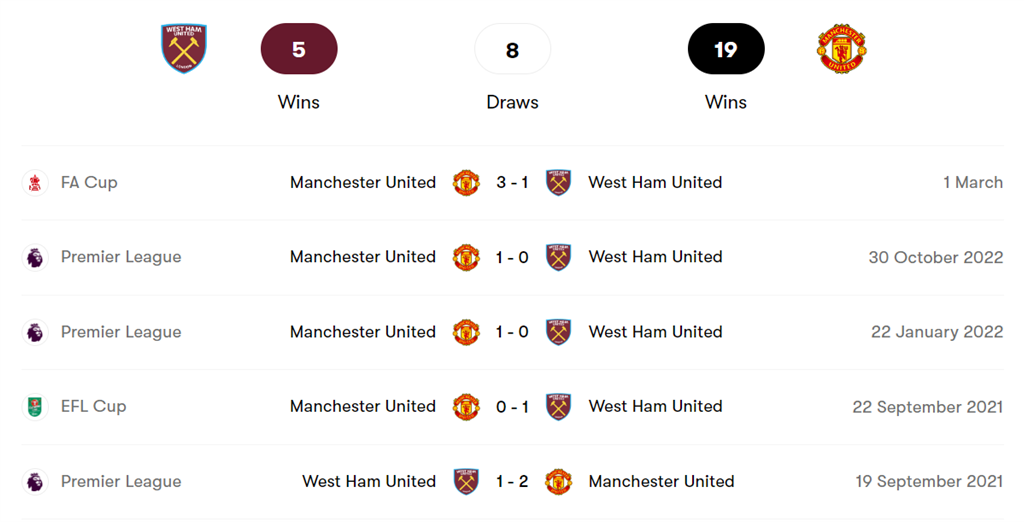Click the black 19 wins badge
Image resolution: width=1024 pixels, height=522 pixels.
(x=726, y=49)
